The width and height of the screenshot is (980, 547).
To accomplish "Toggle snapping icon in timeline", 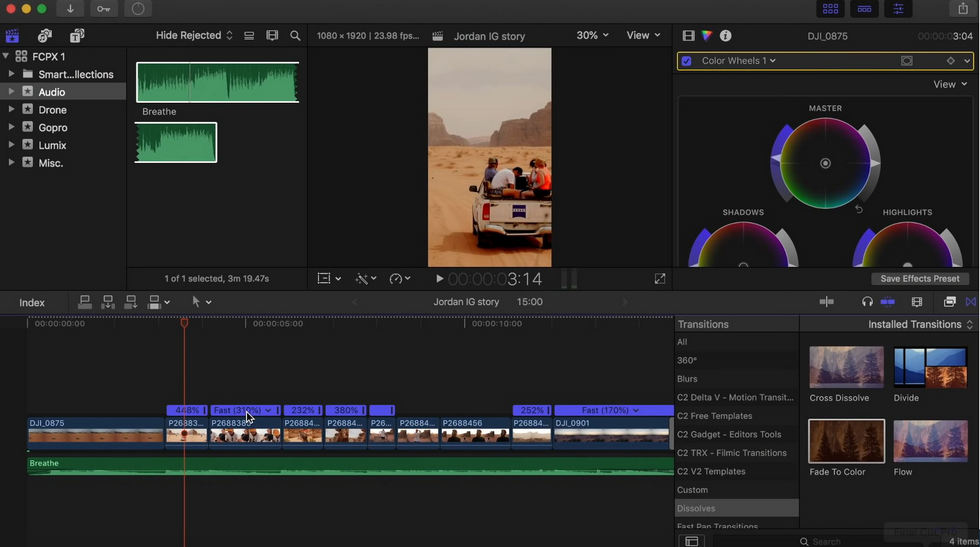I will 888,302.
